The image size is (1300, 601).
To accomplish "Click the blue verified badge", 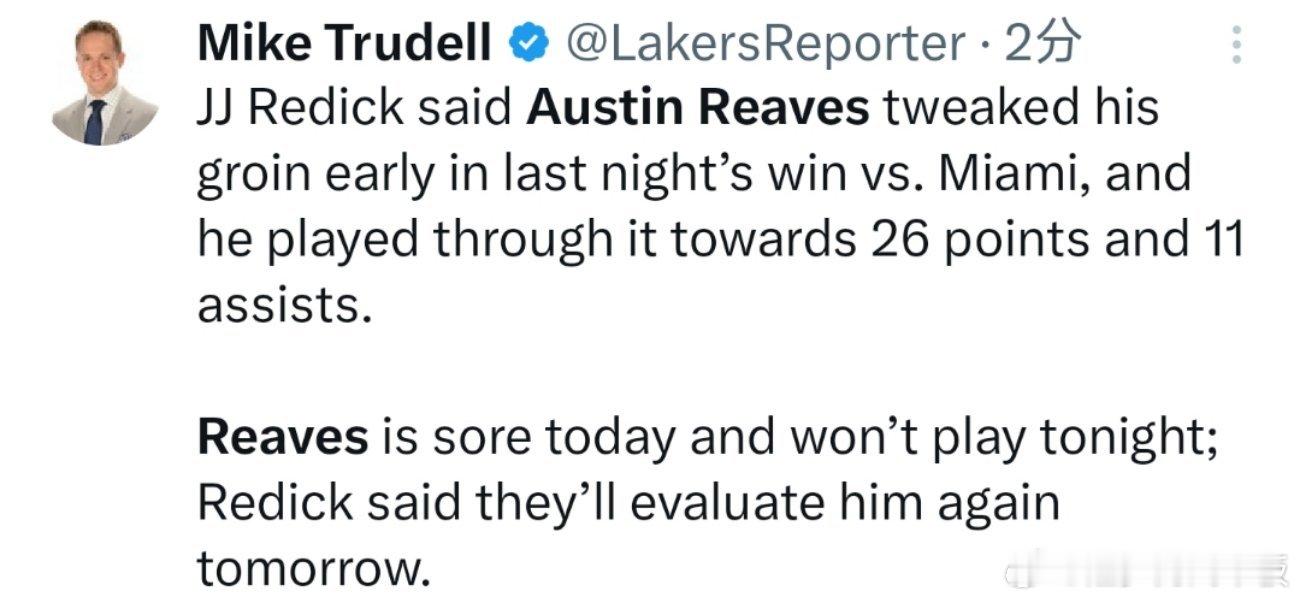I will [x=527, y=43].
